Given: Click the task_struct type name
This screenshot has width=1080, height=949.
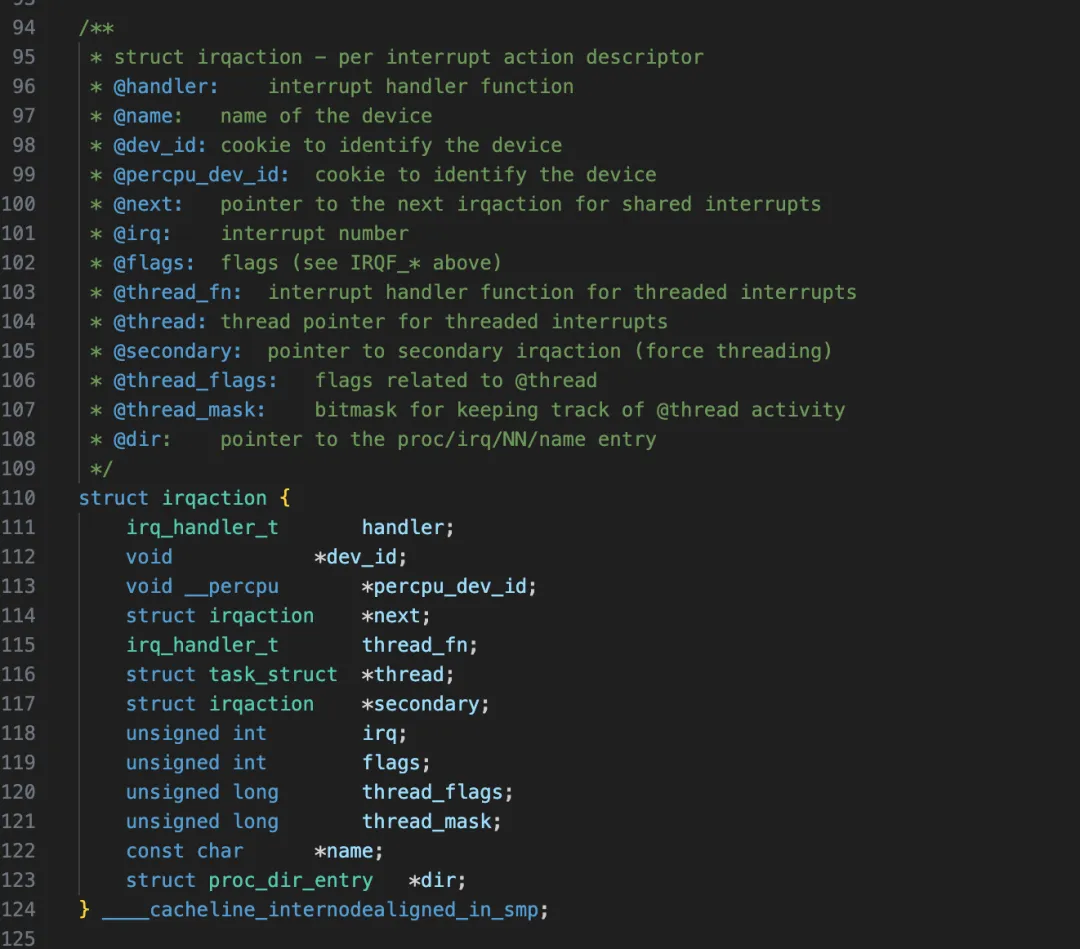Looking at the screenshot, I should click(x=273, y=675).
